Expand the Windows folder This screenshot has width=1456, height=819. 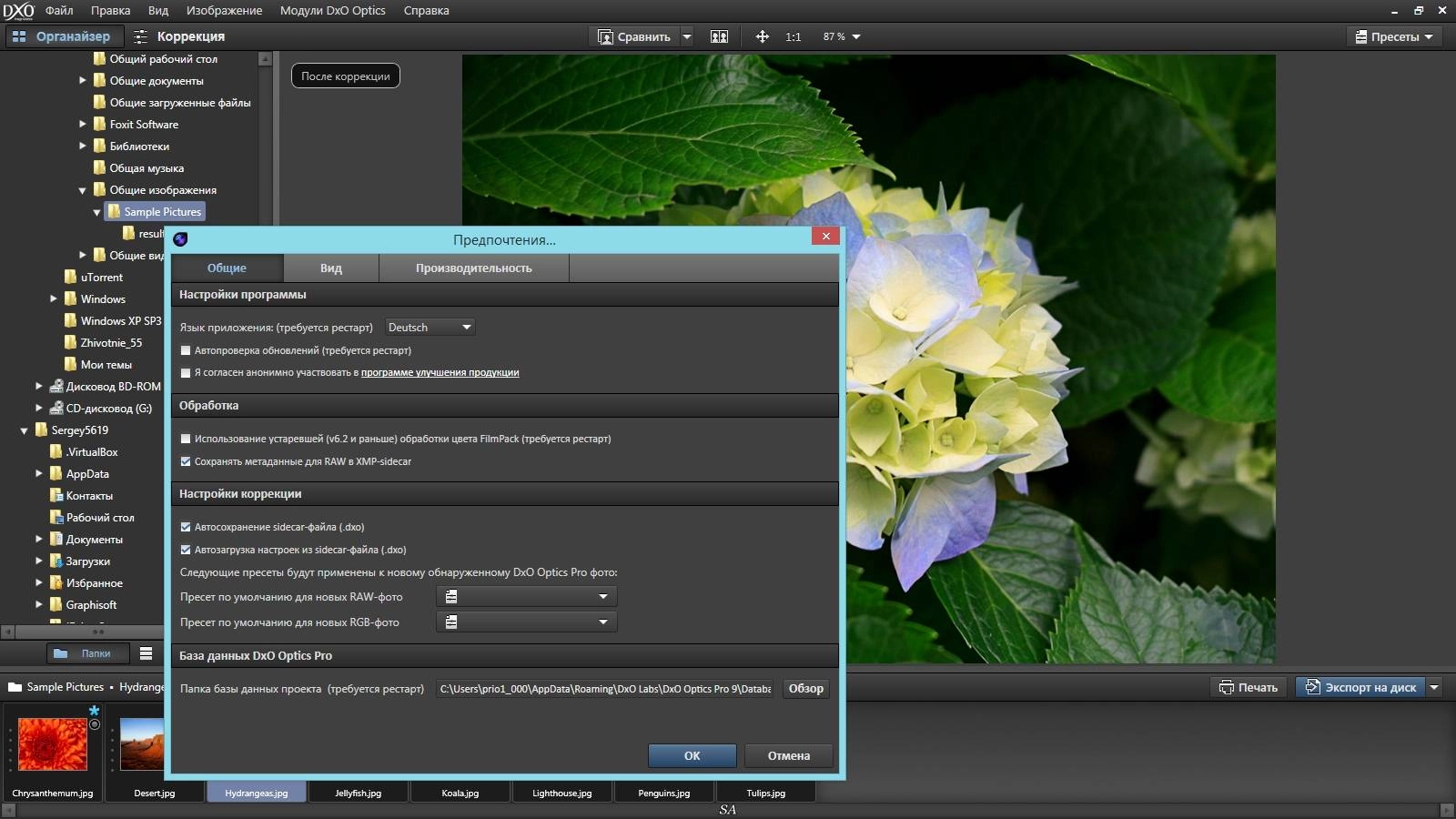pos(54,298)
